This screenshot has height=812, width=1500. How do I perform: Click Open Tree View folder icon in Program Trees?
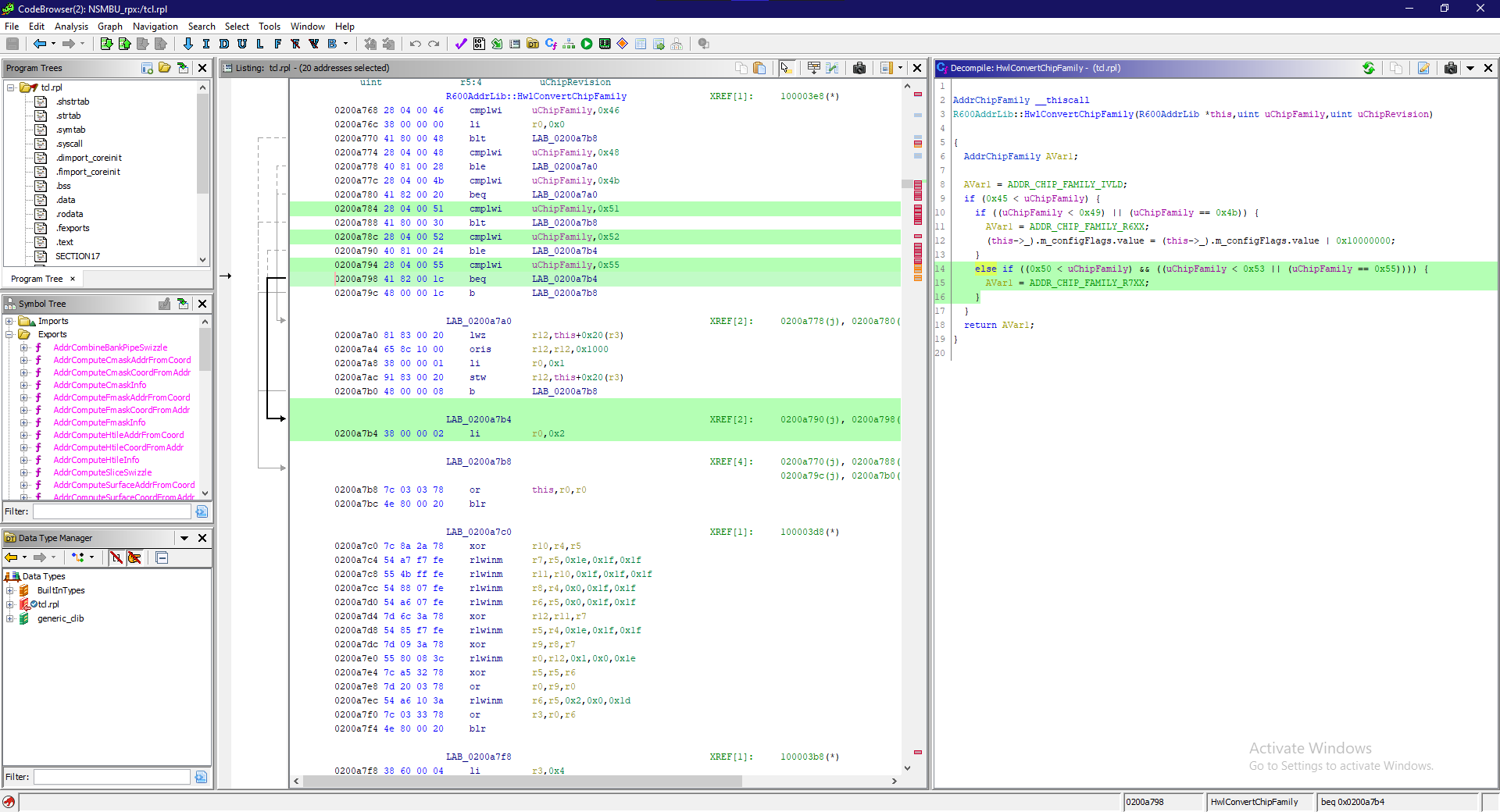165,69
